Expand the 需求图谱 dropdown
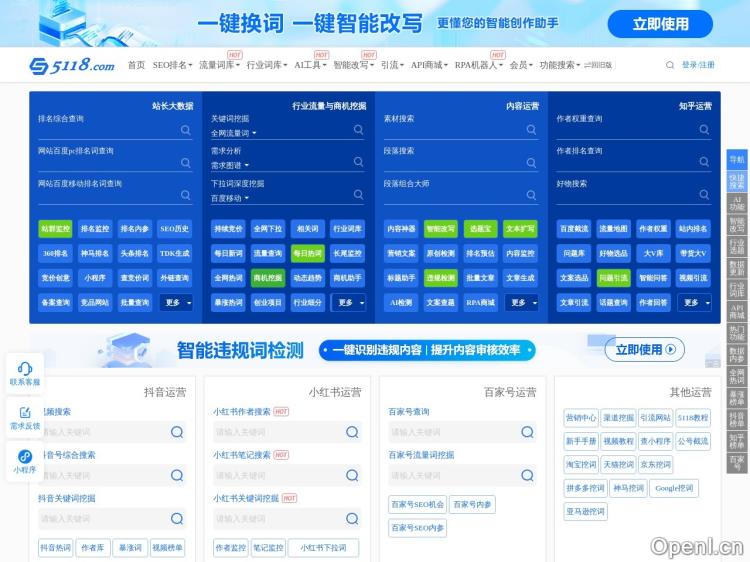750x562 pixels. pos(229,165)
